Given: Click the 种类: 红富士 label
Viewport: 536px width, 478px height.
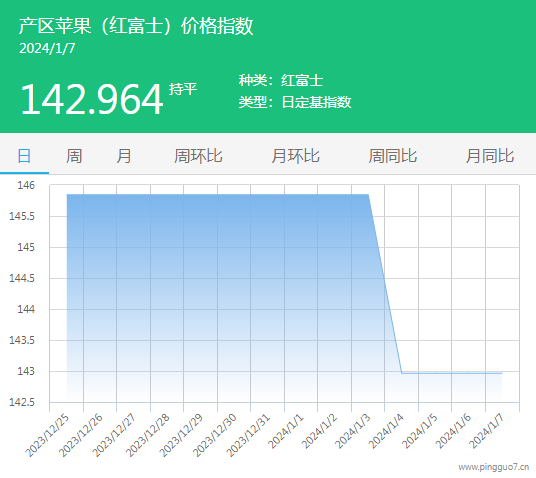Looking at the screenshot, I should 281,81.
